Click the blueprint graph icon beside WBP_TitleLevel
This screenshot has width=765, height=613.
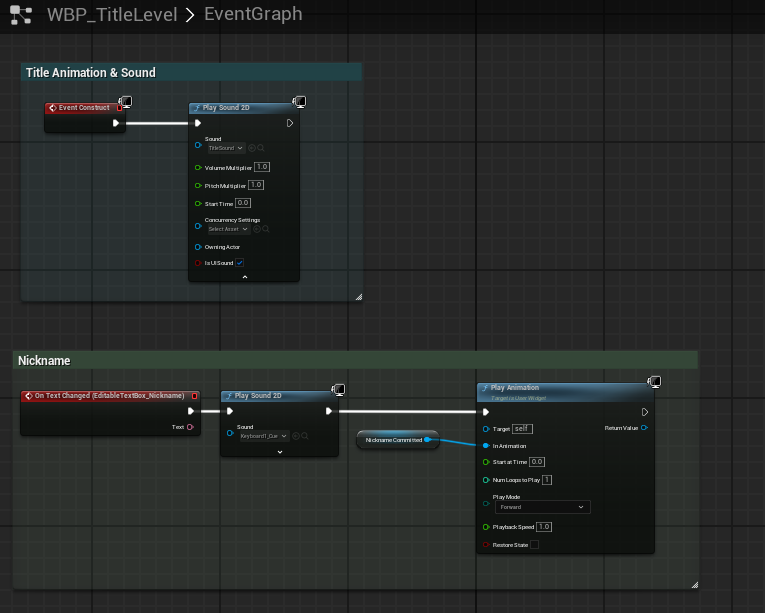(x=21, y=15)
